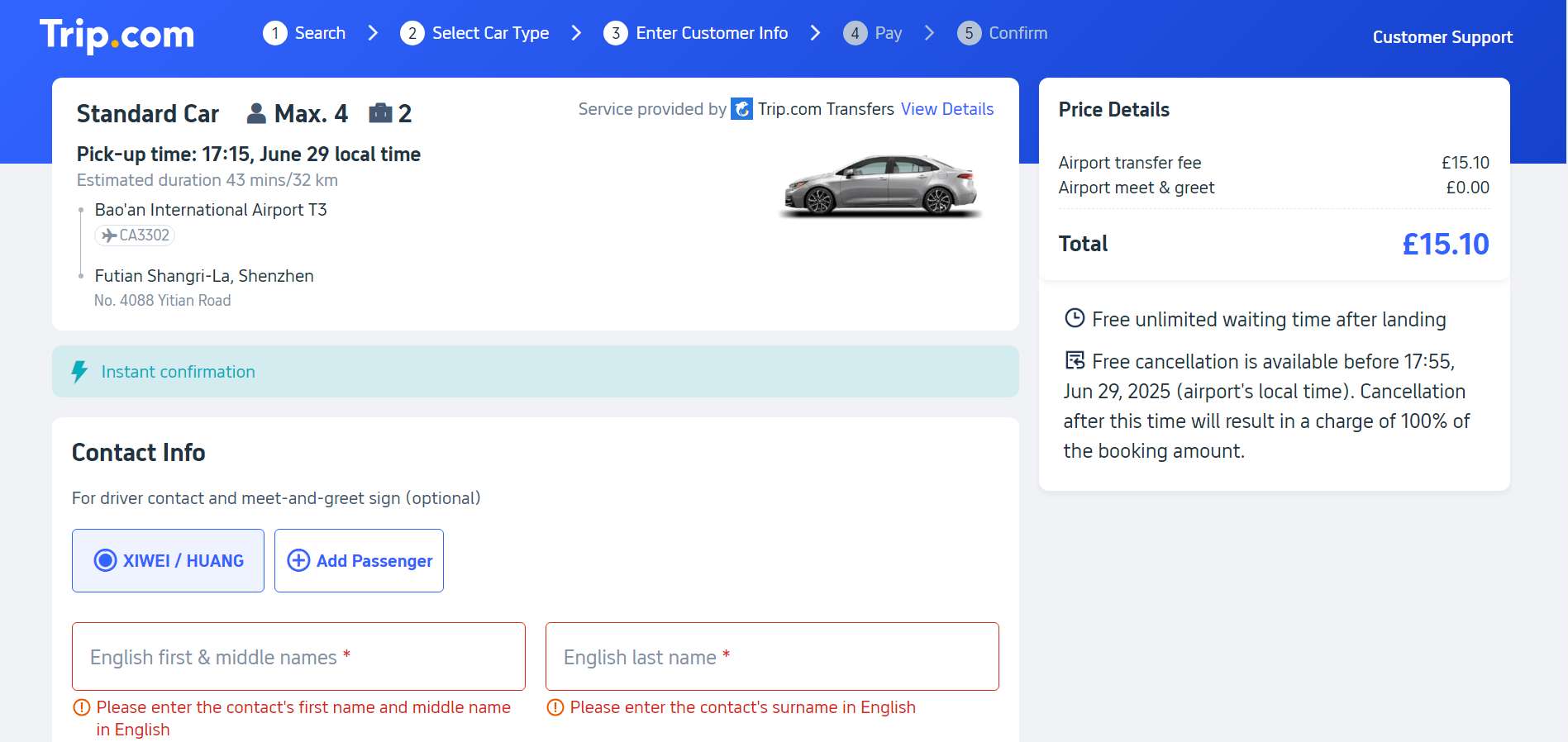Click Bao'an International Airport T3 text

point(211,210)
